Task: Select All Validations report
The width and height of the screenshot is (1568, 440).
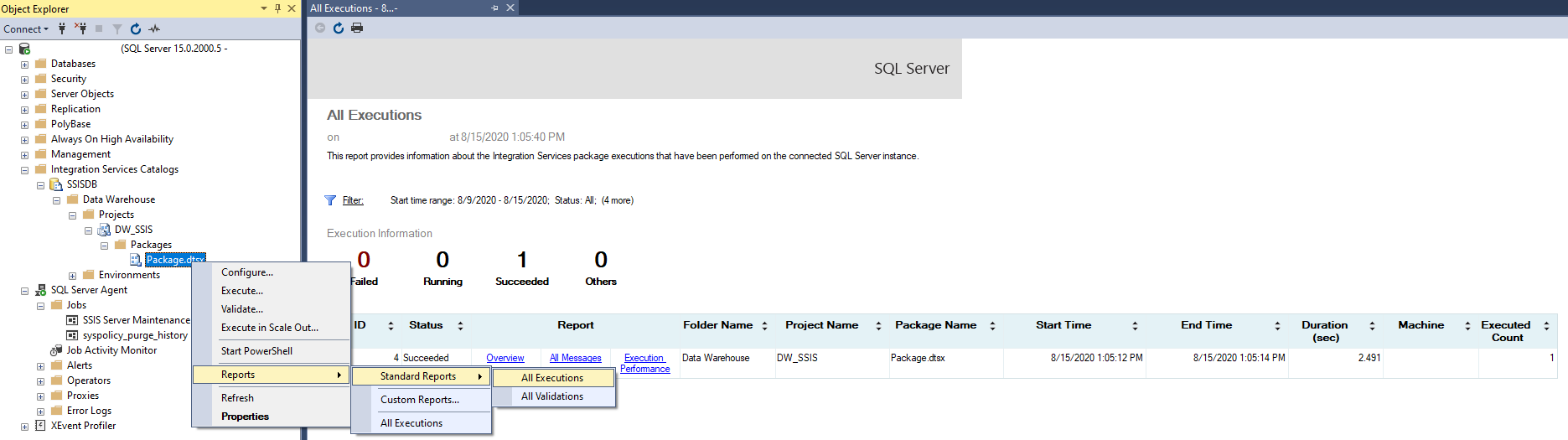Action: pos(553,396)
